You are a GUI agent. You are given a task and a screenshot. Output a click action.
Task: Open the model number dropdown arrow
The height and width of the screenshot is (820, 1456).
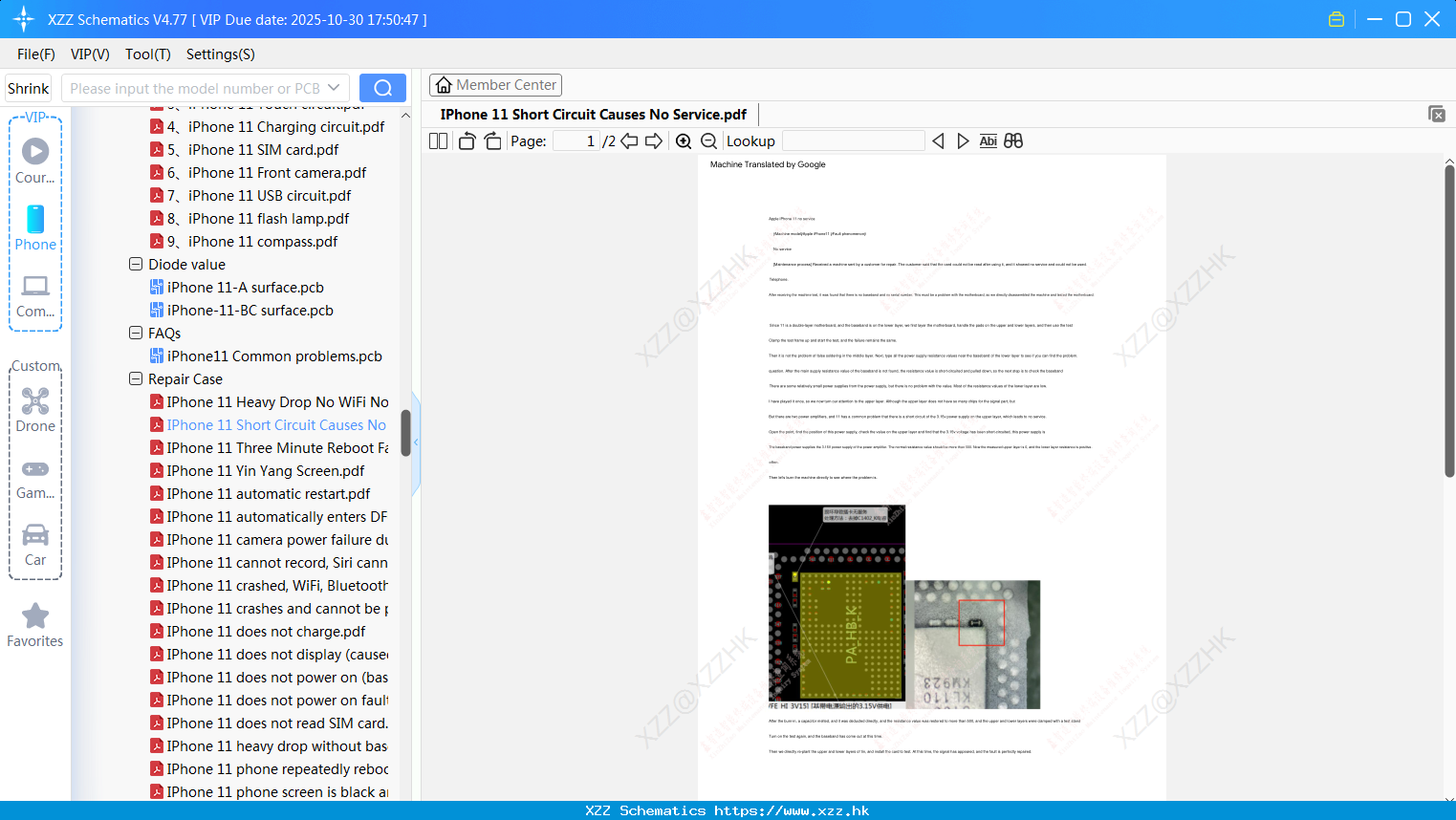(x=334, y=88)
